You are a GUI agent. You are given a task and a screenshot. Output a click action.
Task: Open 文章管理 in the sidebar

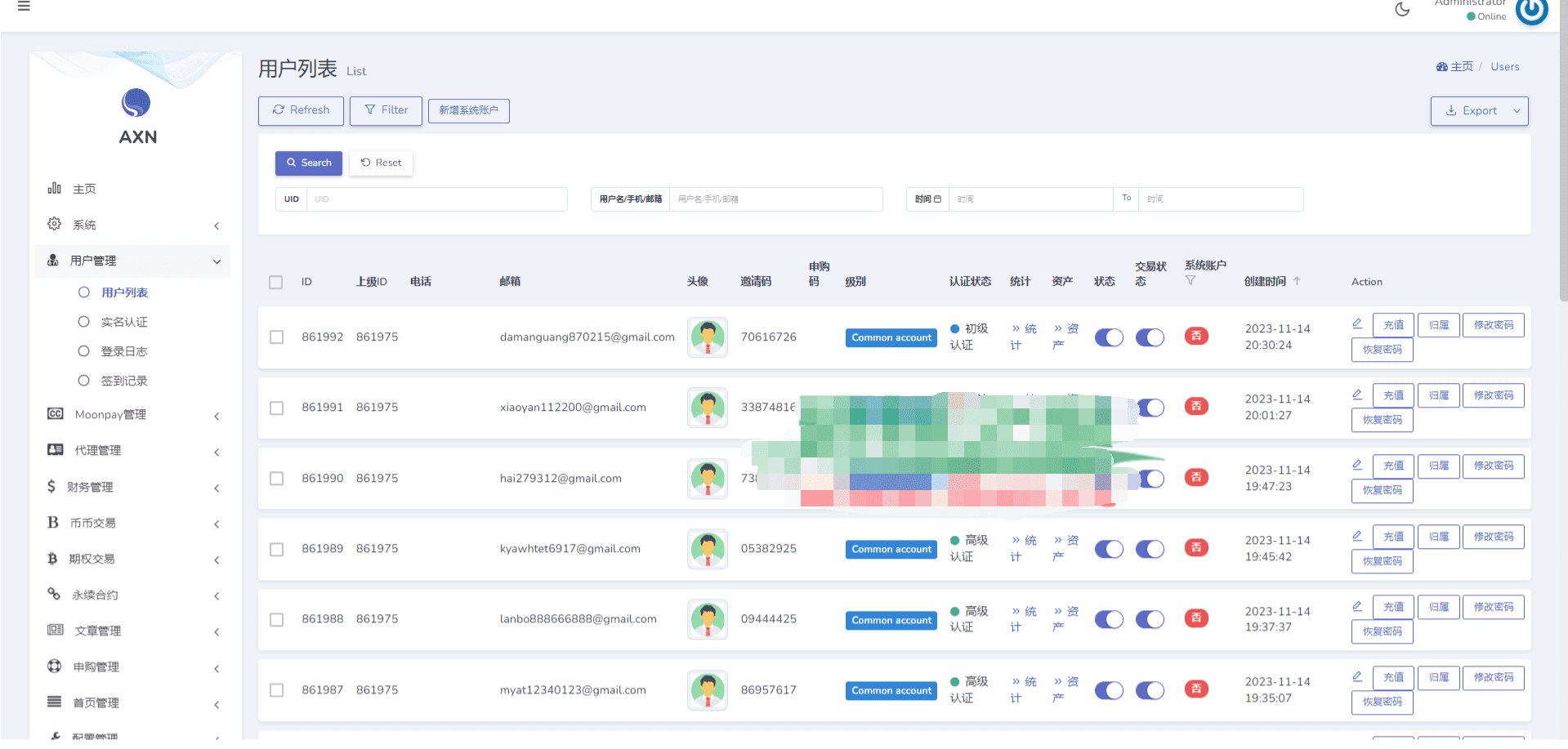click(133, 631)
